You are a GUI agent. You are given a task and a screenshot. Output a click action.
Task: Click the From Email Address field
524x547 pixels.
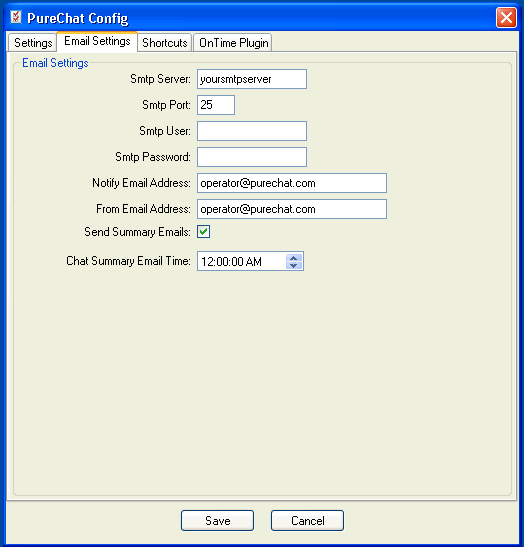pyautogui.click(x=292, y=209)
